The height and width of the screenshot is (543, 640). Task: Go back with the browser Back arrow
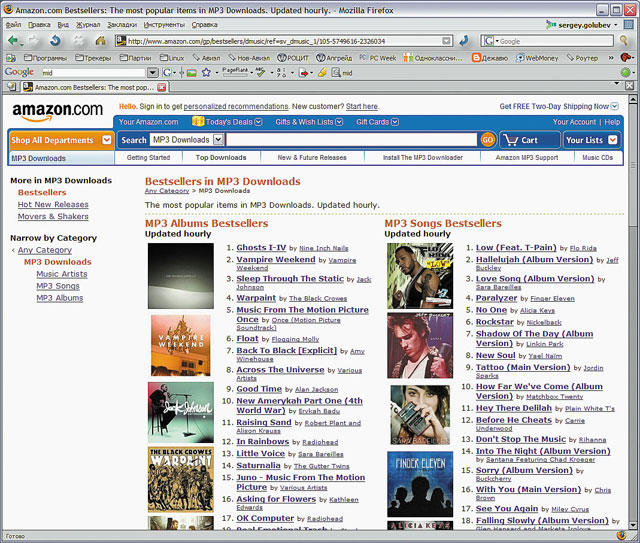(x=13, y=41)
